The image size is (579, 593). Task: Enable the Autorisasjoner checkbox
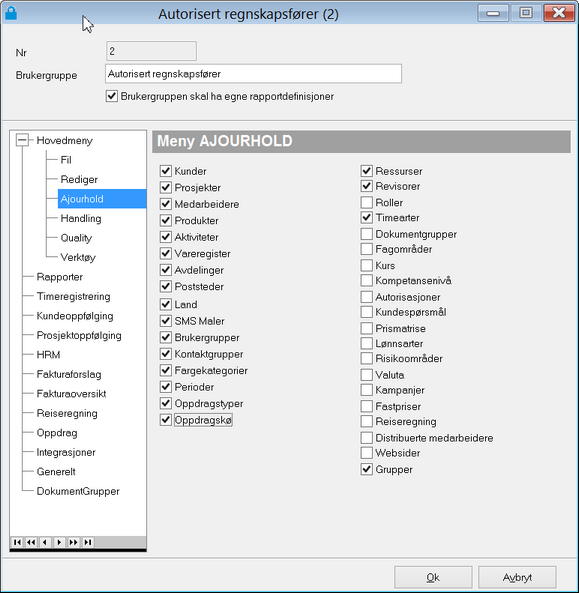366,297
